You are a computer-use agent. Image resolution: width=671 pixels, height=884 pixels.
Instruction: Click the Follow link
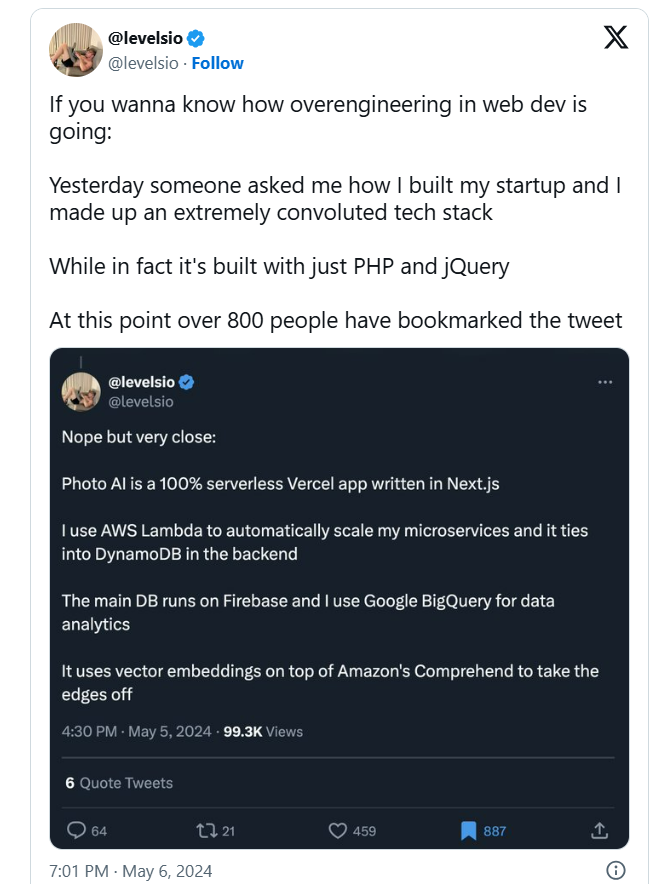point(217,63)
